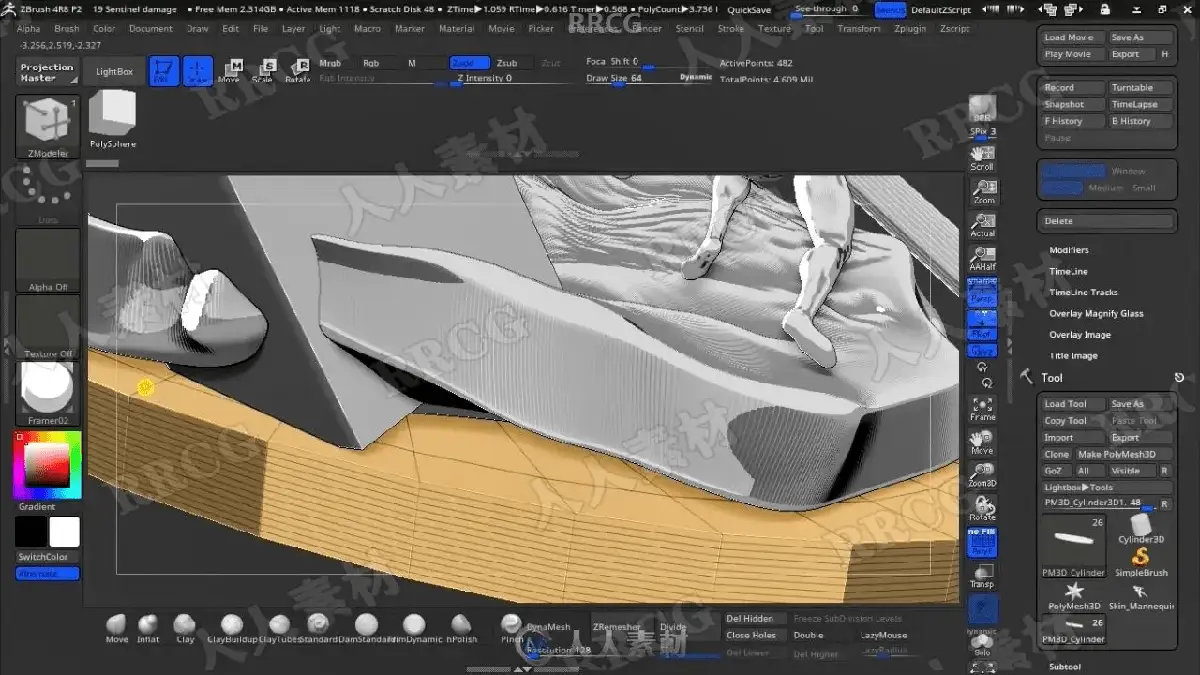Toggle Transp transparency mode

pyautogui.click(x=982, y=577)
